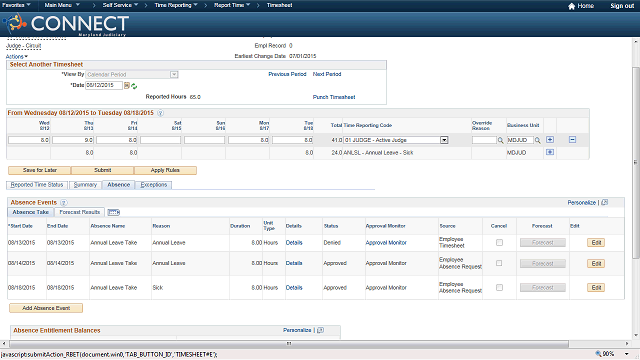
Task: Add a row after the ANLSL Annual Leave line
Action: 550,152
